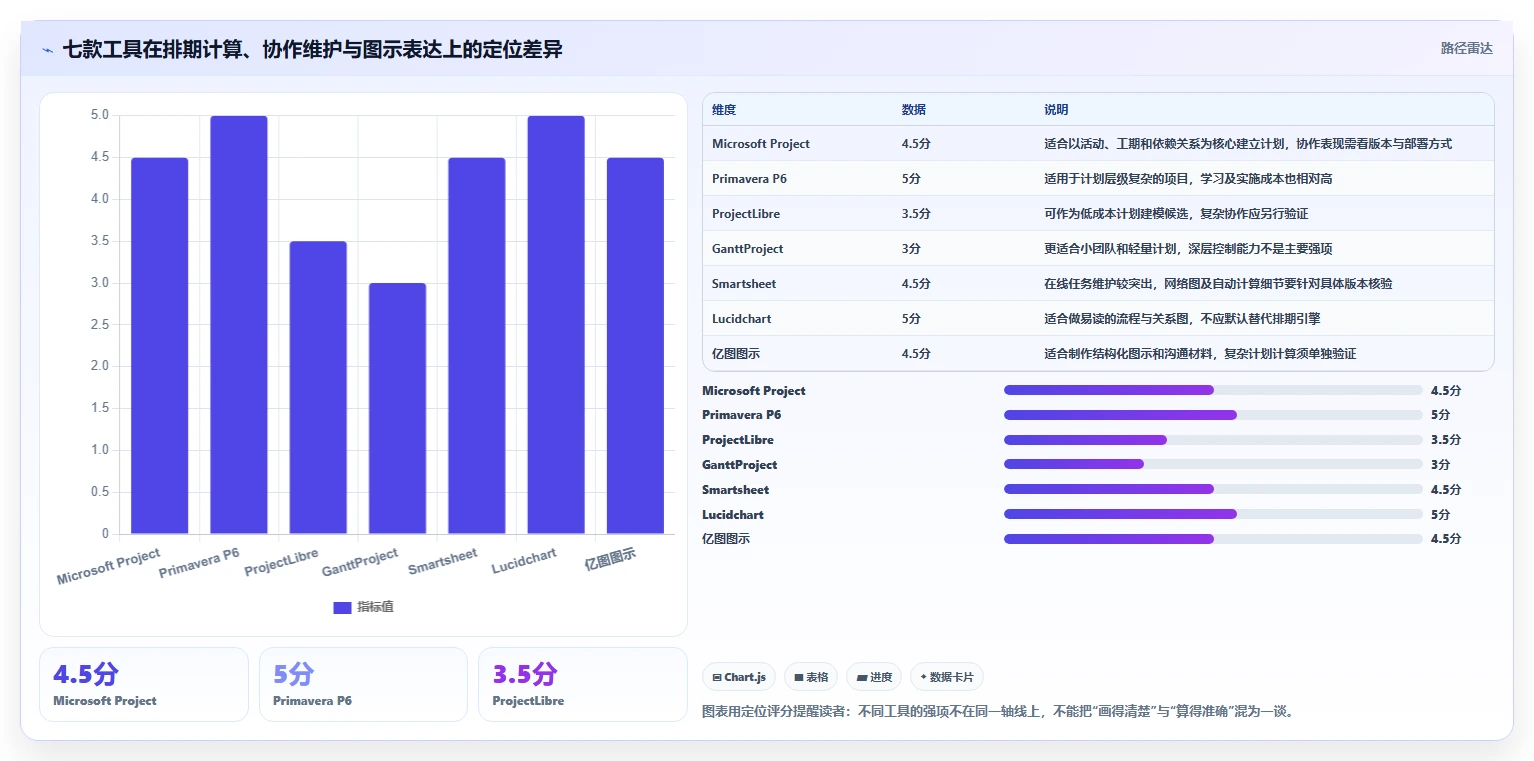Open the 5分 Primavera P6 card
The height and width of the screenshot is (761, 1534).
coord(363,684)
